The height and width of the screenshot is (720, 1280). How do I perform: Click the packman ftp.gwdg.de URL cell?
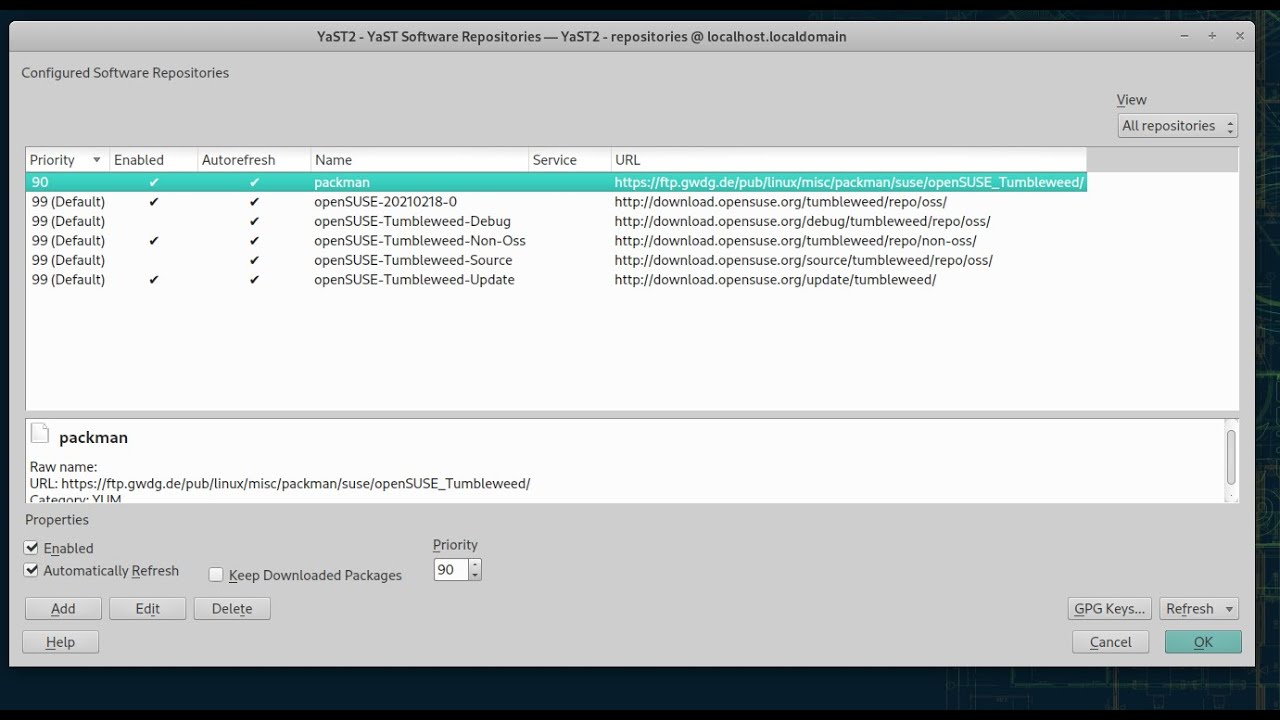click(x=849, y=182)
